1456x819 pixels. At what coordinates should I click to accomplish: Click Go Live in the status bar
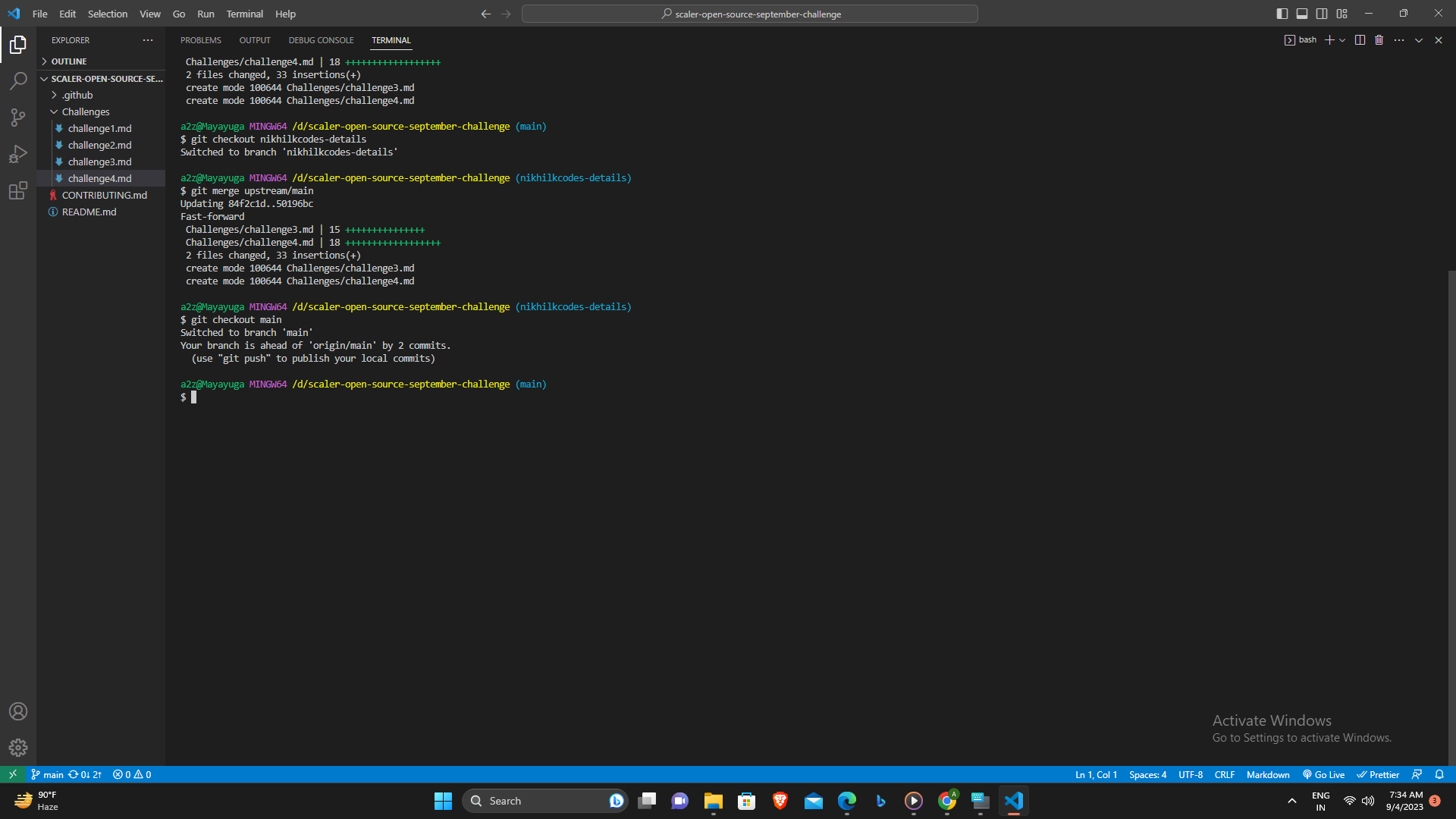point(1323,774)
